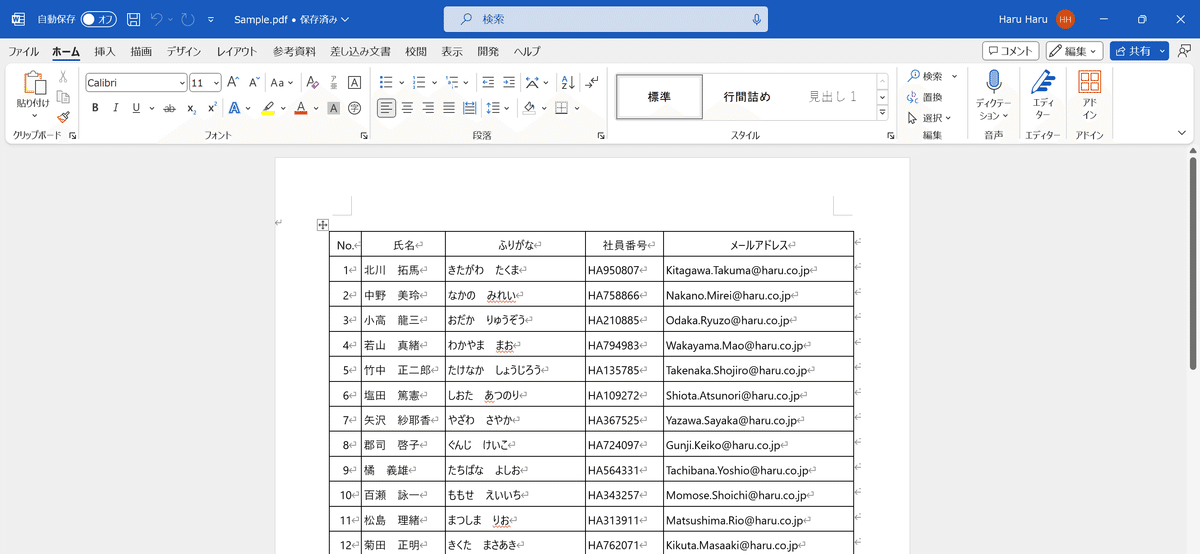Switch to the 校閲 (Review) tab
The height and width of the screenshot is (554, 1200).
pyautogui.click(x=416, y=51)
